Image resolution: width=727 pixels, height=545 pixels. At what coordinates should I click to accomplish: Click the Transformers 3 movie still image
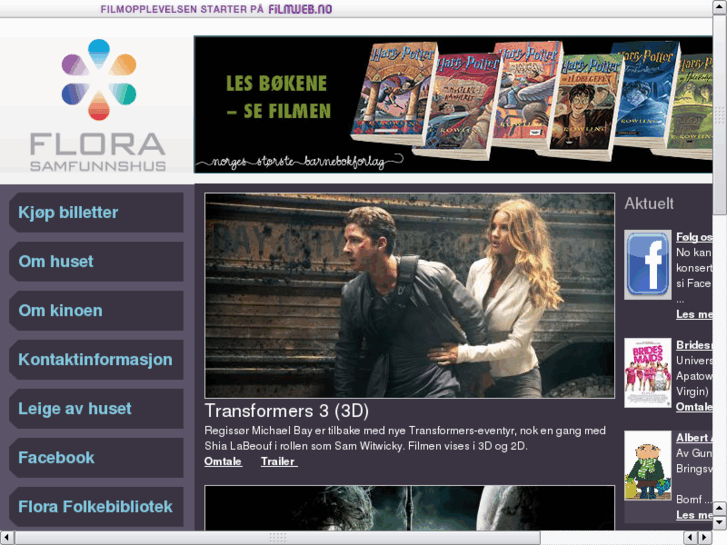(x=409, y=295)
